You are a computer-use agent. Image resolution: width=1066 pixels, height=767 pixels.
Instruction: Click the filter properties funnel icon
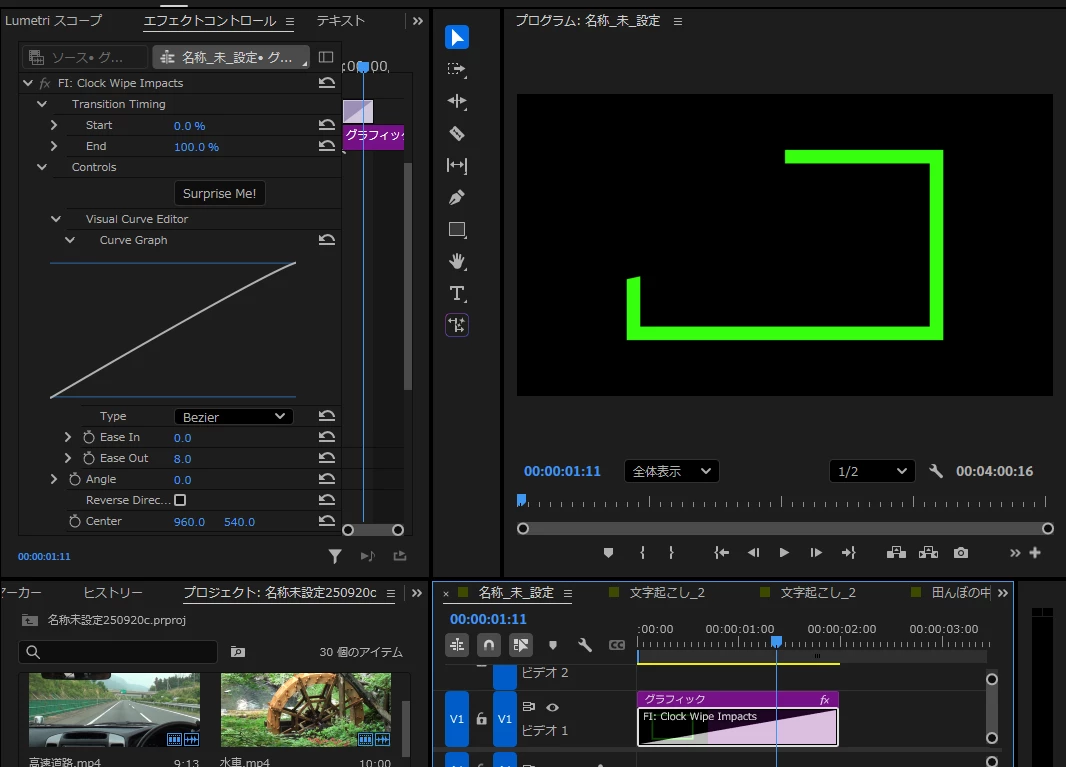[334, 556]
